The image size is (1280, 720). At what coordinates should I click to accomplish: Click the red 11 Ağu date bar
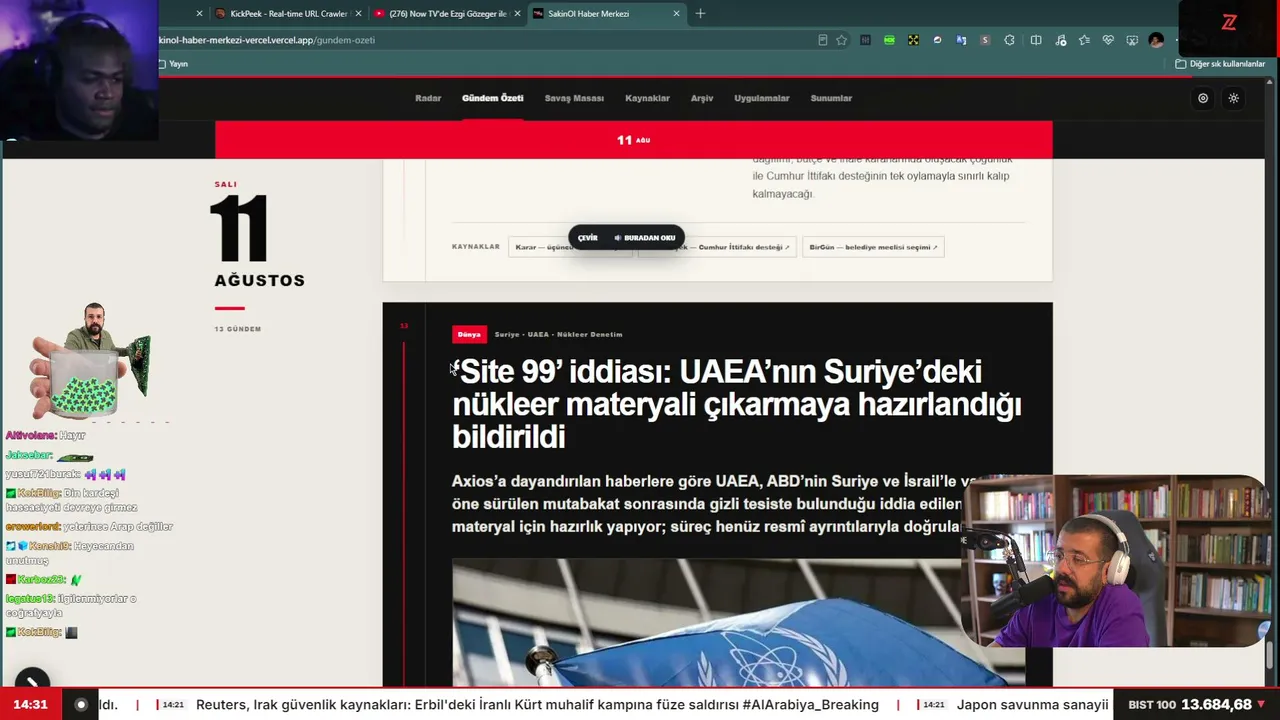click(634, 140)
